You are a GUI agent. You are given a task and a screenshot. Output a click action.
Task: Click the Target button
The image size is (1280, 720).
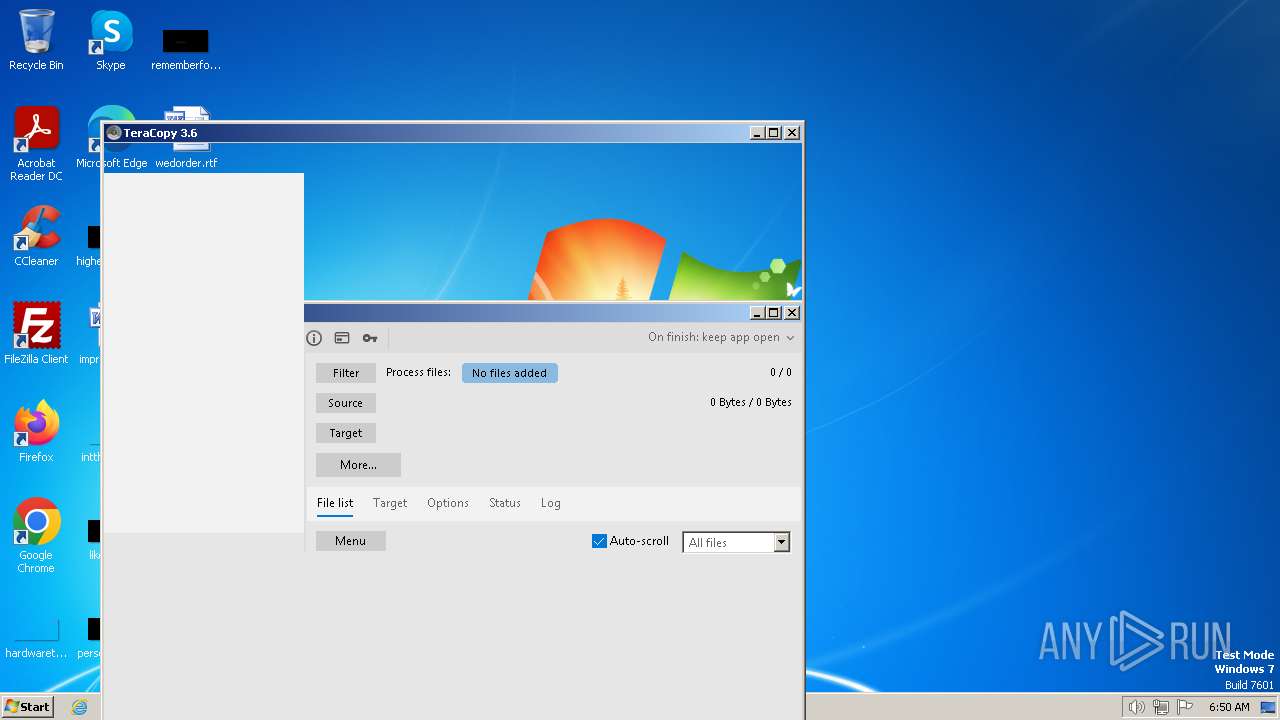(346, 433)
